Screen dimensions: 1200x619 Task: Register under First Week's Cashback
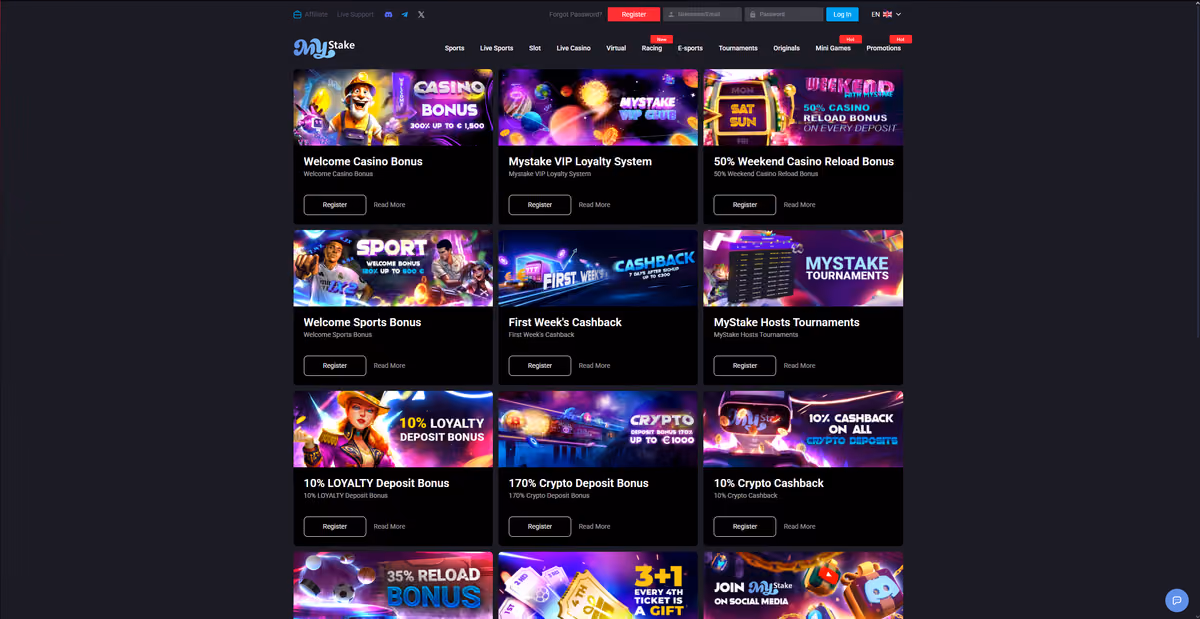point(540,366)
